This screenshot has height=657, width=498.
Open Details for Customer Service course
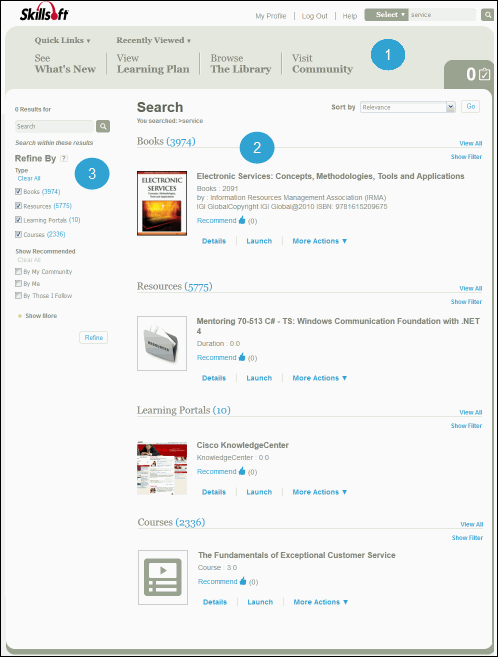[215, 602]
